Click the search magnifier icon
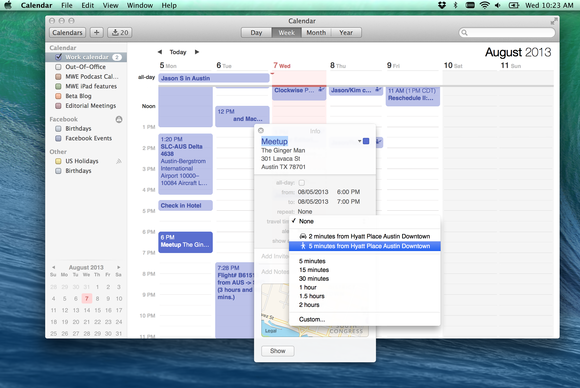580x388 pixels. [465, 33]
